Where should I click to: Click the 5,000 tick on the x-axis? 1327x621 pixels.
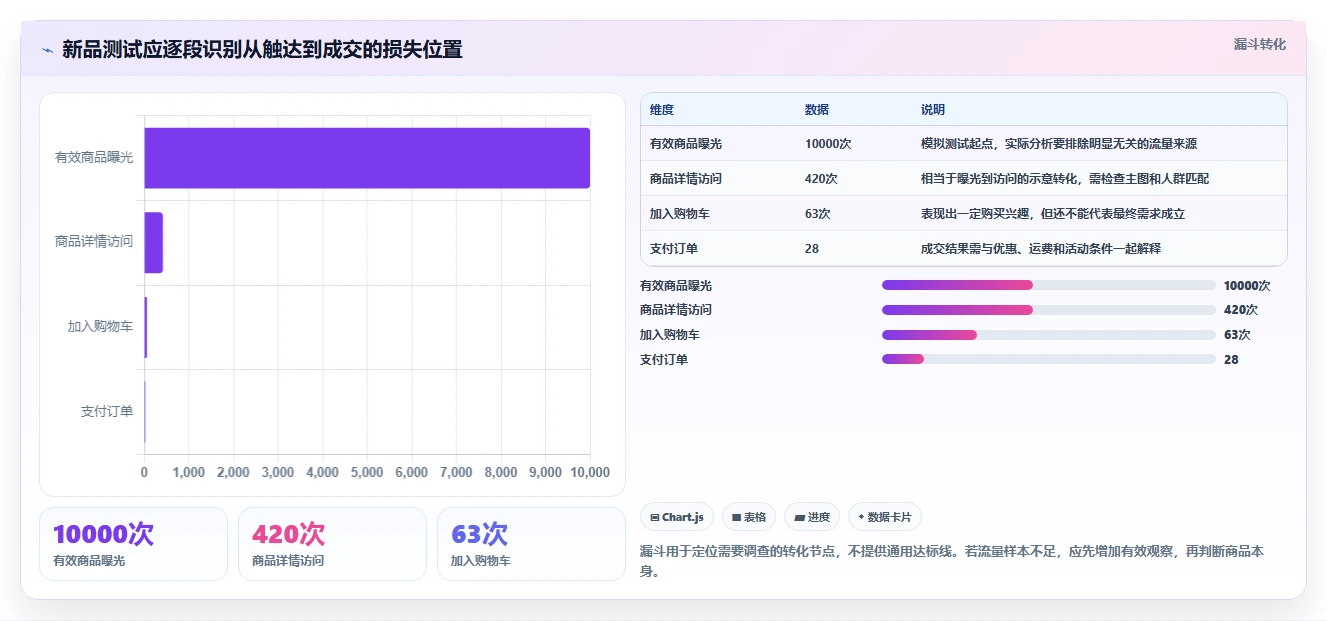coord(367,473)
